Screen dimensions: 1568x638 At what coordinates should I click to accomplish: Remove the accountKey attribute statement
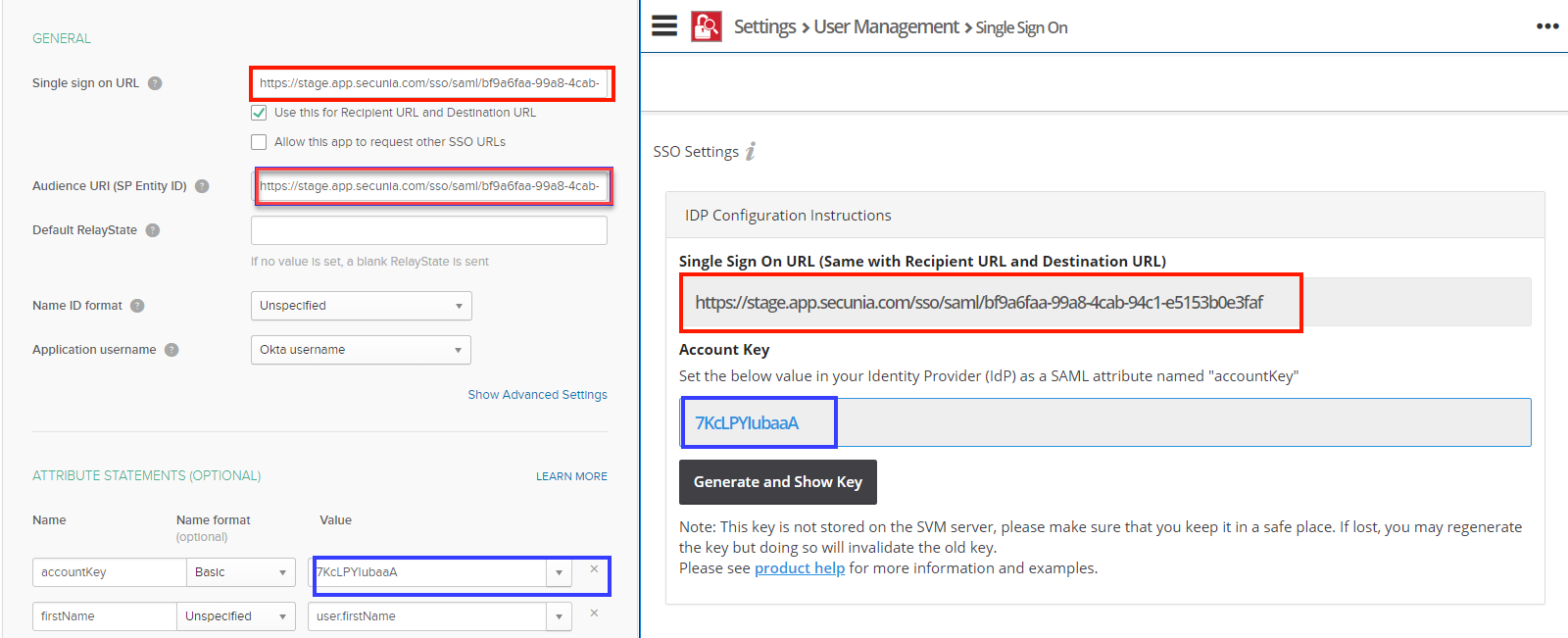pos(594,569)
